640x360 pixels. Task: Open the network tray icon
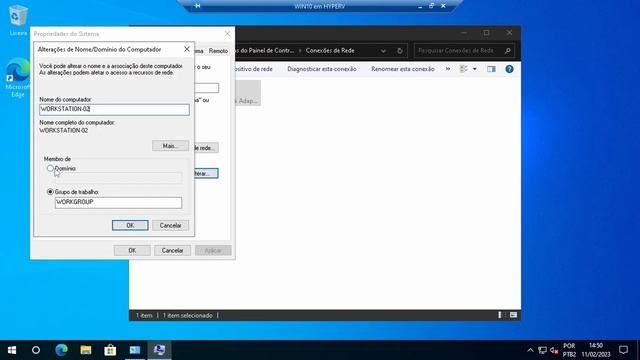pos(542,350)
